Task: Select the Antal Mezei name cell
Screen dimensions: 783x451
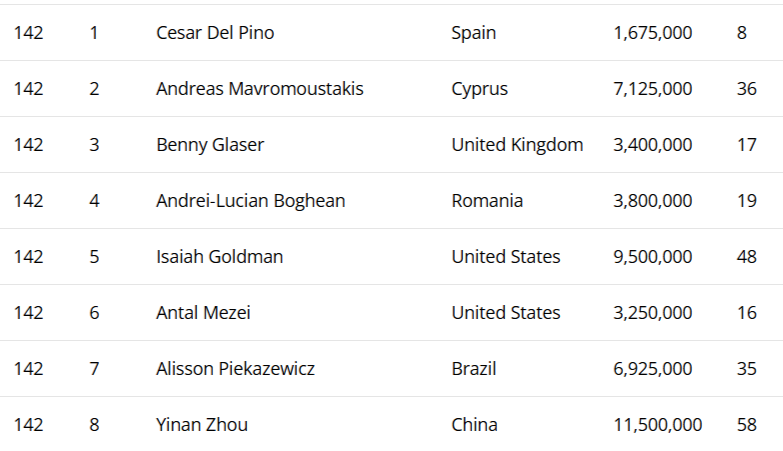Action: (203, 313)
